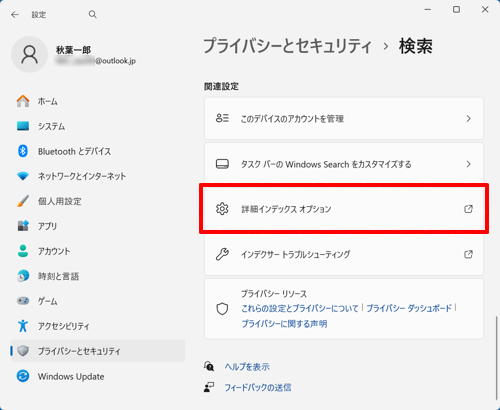
Task: Select the ホーム home icon
Action: pos(23,101)
